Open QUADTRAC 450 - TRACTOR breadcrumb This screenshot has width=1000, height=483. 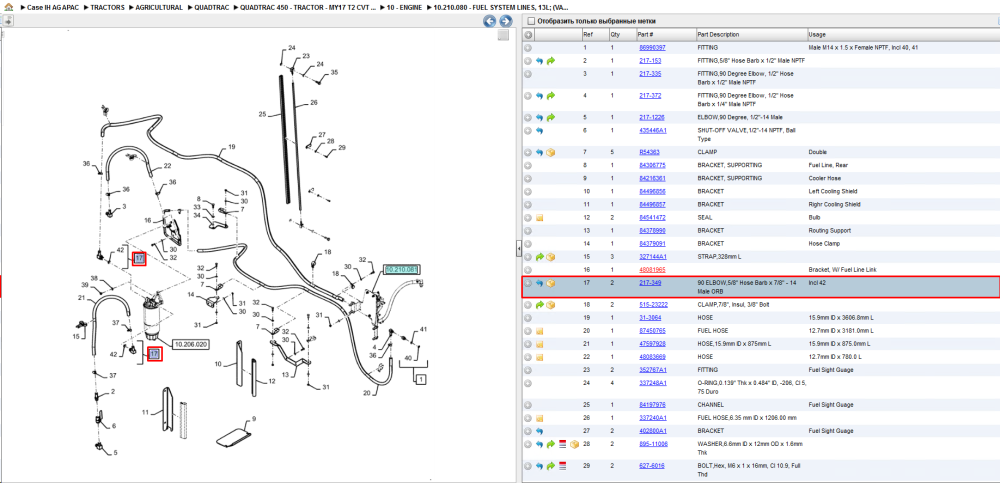click(x=308, y=8)
